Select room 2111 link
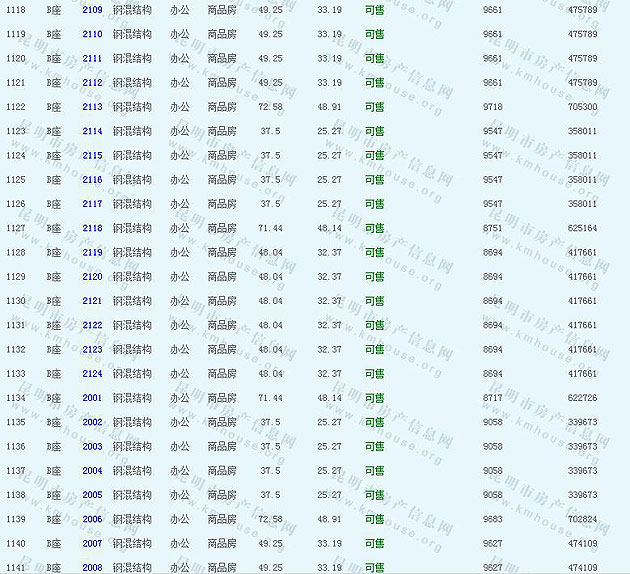 [x=92, y=58]
